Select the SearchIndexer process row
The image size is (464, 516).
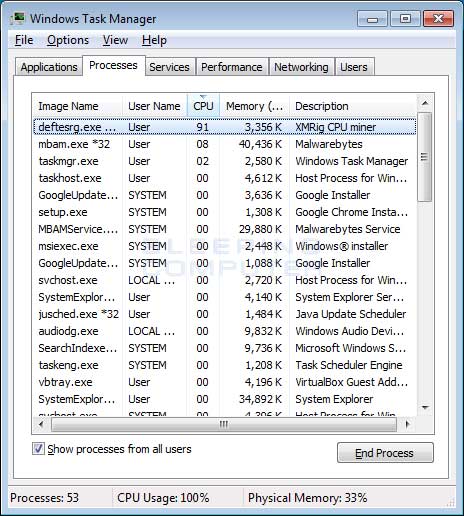coord(225,348)
